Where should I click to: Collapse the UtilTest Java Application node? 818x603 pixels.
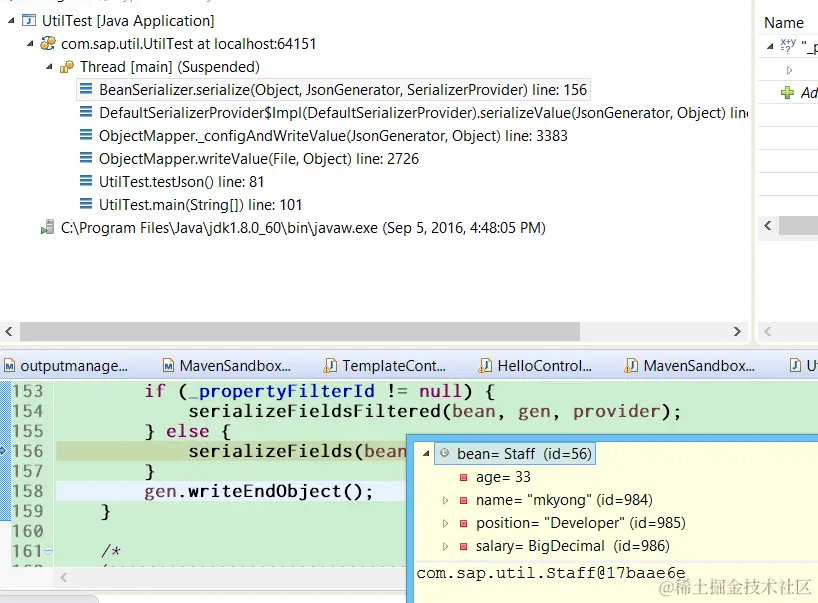point(11,21)
